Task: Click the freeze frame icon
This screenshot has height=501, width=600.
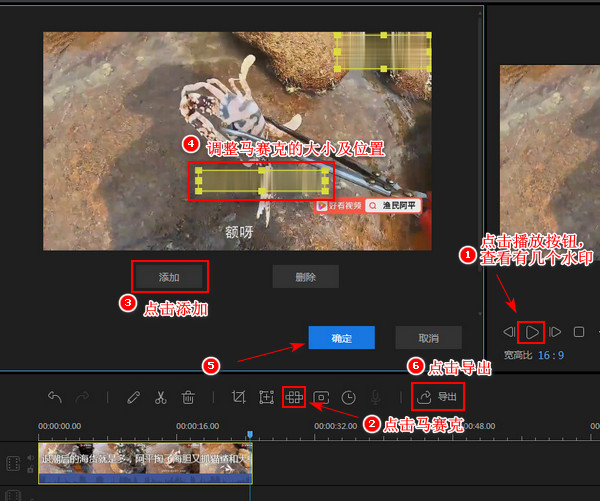Action: pyautogui.click(x=321, y=397)
